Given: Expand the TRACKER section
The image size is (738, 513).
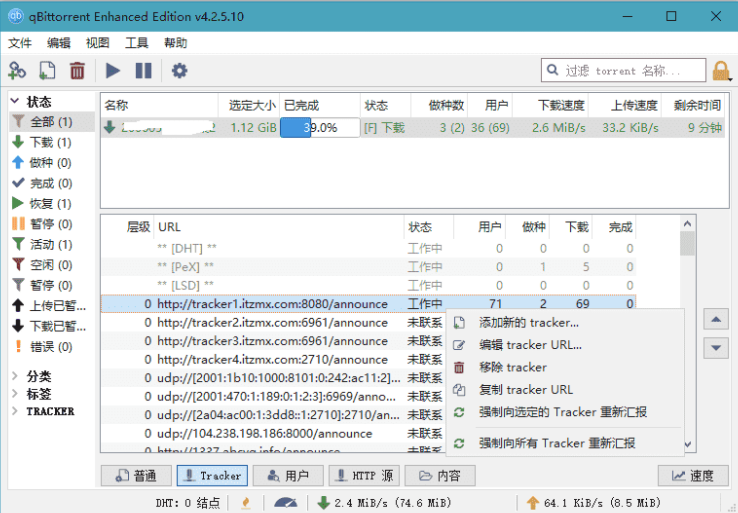Looking at the screenshot, I should click(x=15, y=411).
